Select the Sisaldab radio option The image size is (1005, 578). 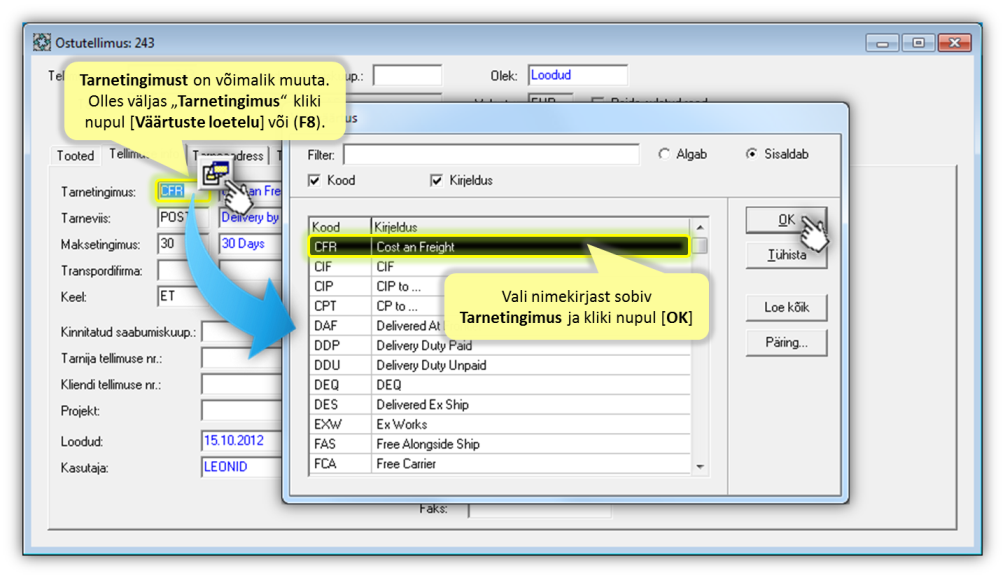point(751,154)
